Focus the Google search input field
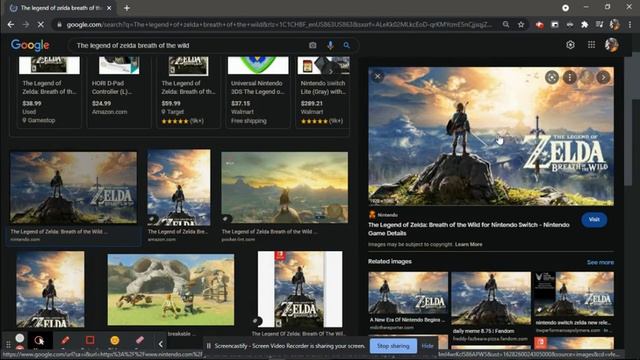 click(188, 45)
